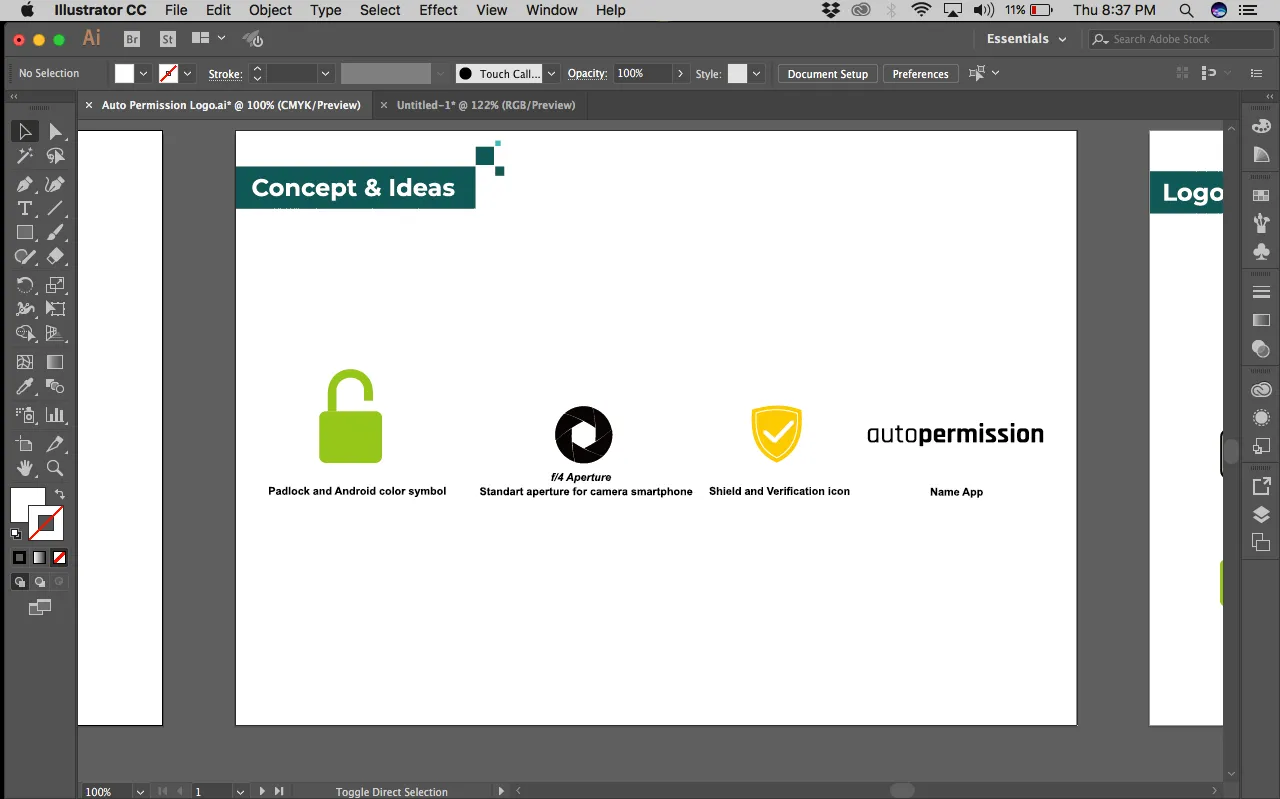The image size is (1280, 799).
Task: Select the Free Transform tool
Action: [x=56, y=309]
